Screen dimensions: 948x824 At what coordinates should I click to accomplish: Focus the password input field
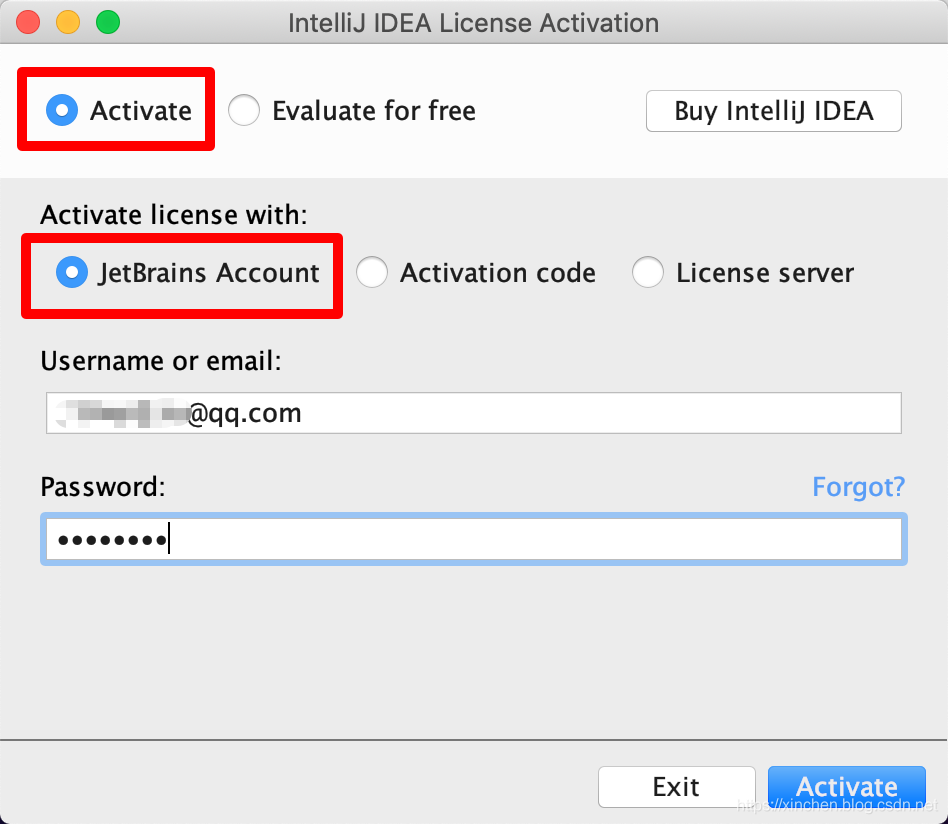pyautogui.click(x=474, y=538)
